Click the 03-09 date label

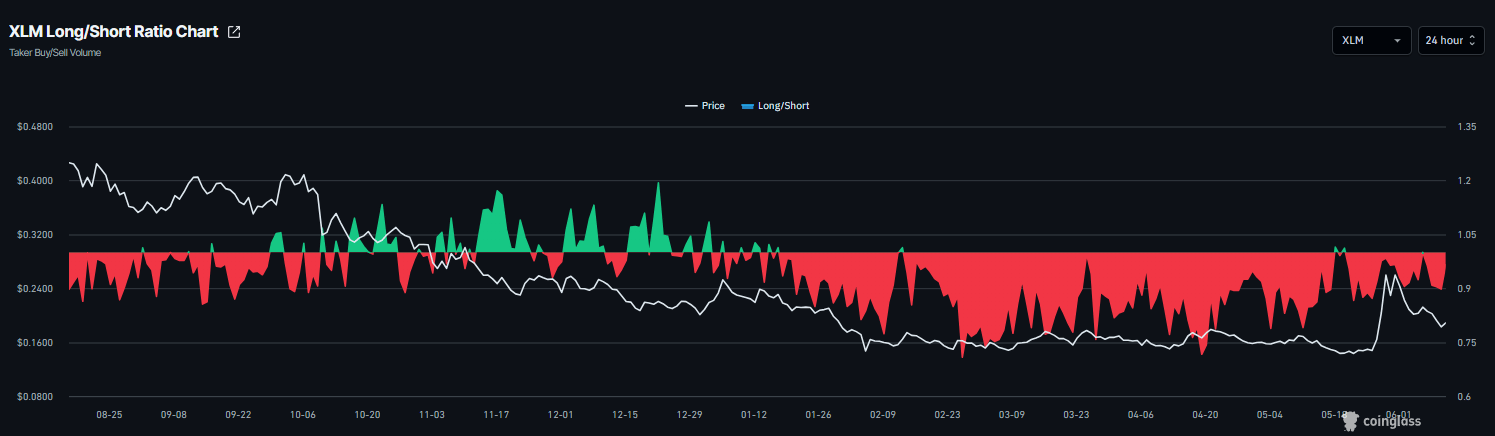coord(1012,414)
